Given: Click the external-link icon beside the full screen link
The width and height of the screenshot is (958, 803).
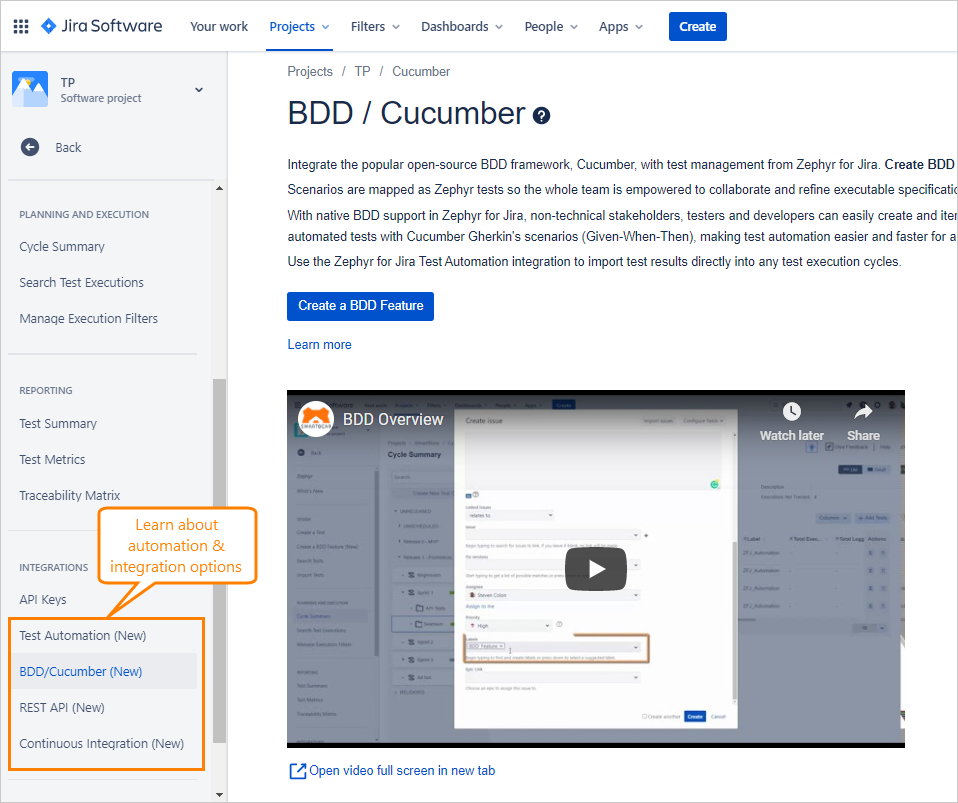Looking at the screenshot, I should click(x=297, y=770).
